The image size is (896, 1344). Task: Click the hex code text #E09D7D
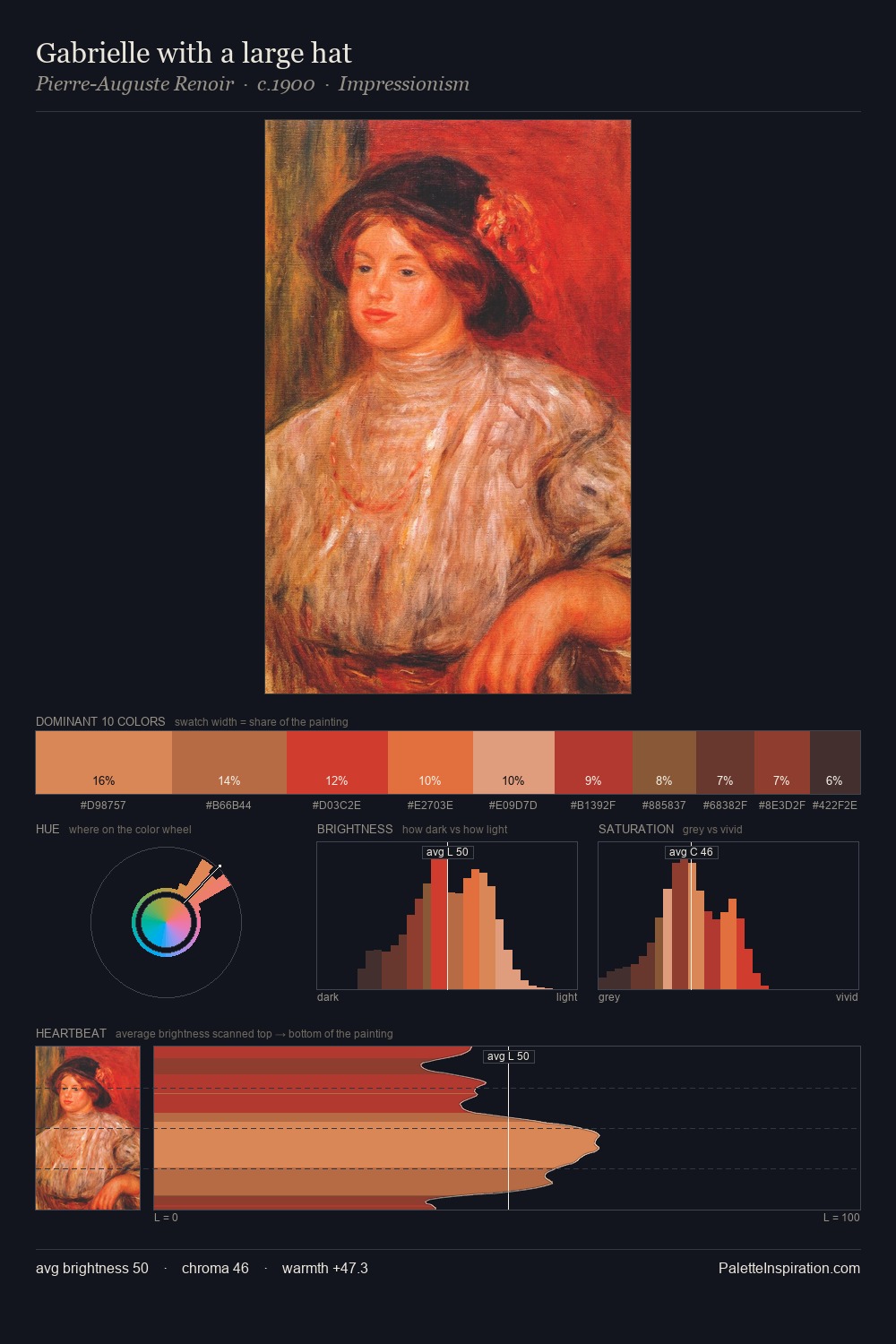point(513,806)
